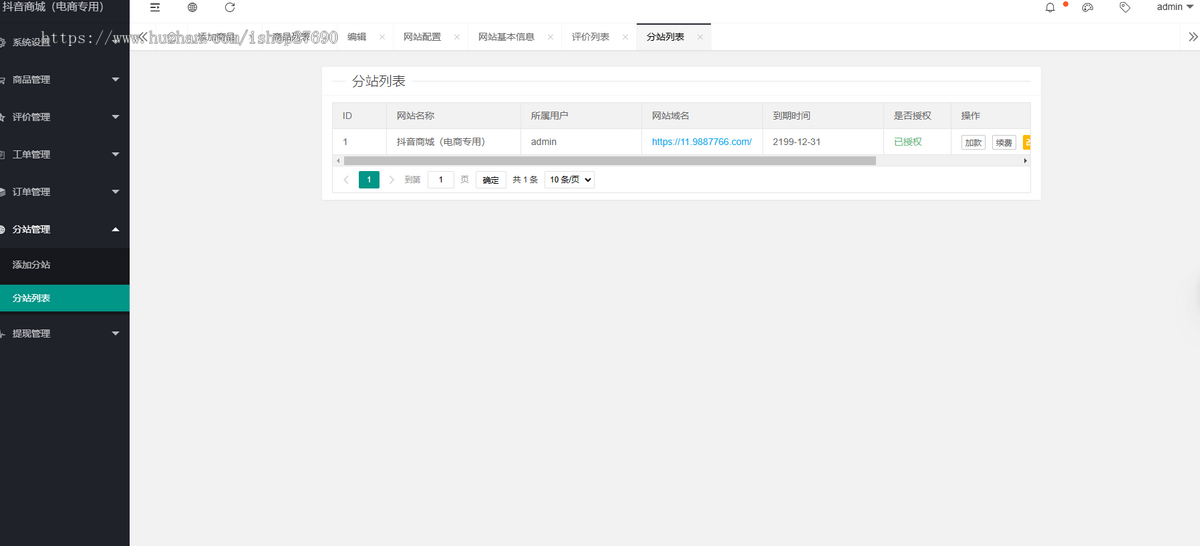1200x546 pixels.
Task: Open 添加分站 in the sidebar
Action: coord(65,265)
